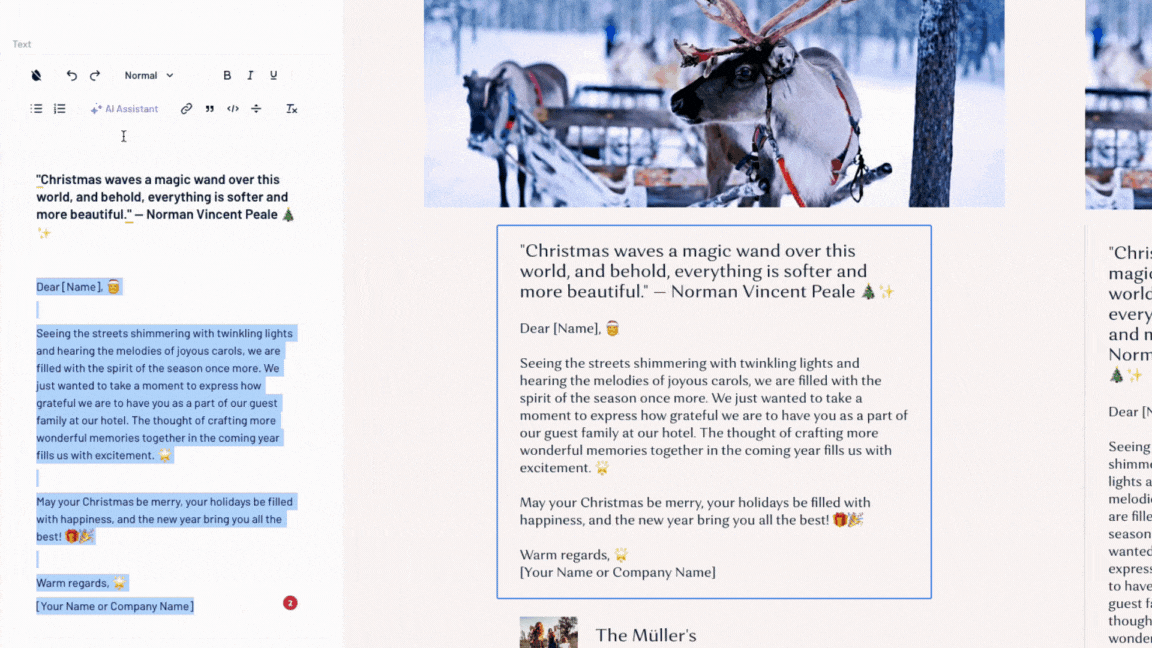Click The Müller's family thumbnail photo
Screen dimensions: 1152x648
pos(549,632)
